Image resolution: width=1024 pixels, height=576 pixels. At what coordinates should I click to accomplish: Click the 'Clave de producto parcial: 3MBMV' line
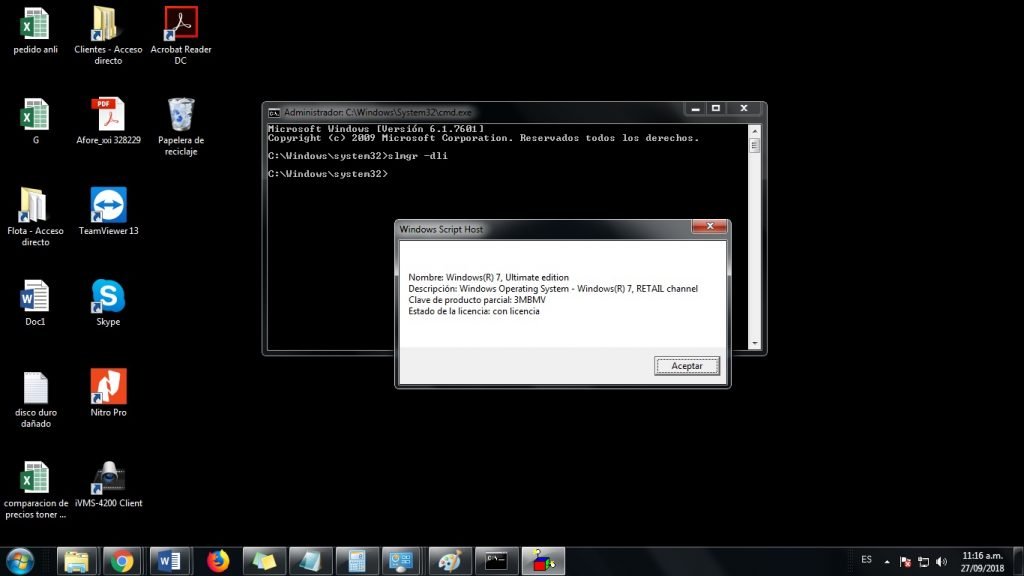click(477, 300)
